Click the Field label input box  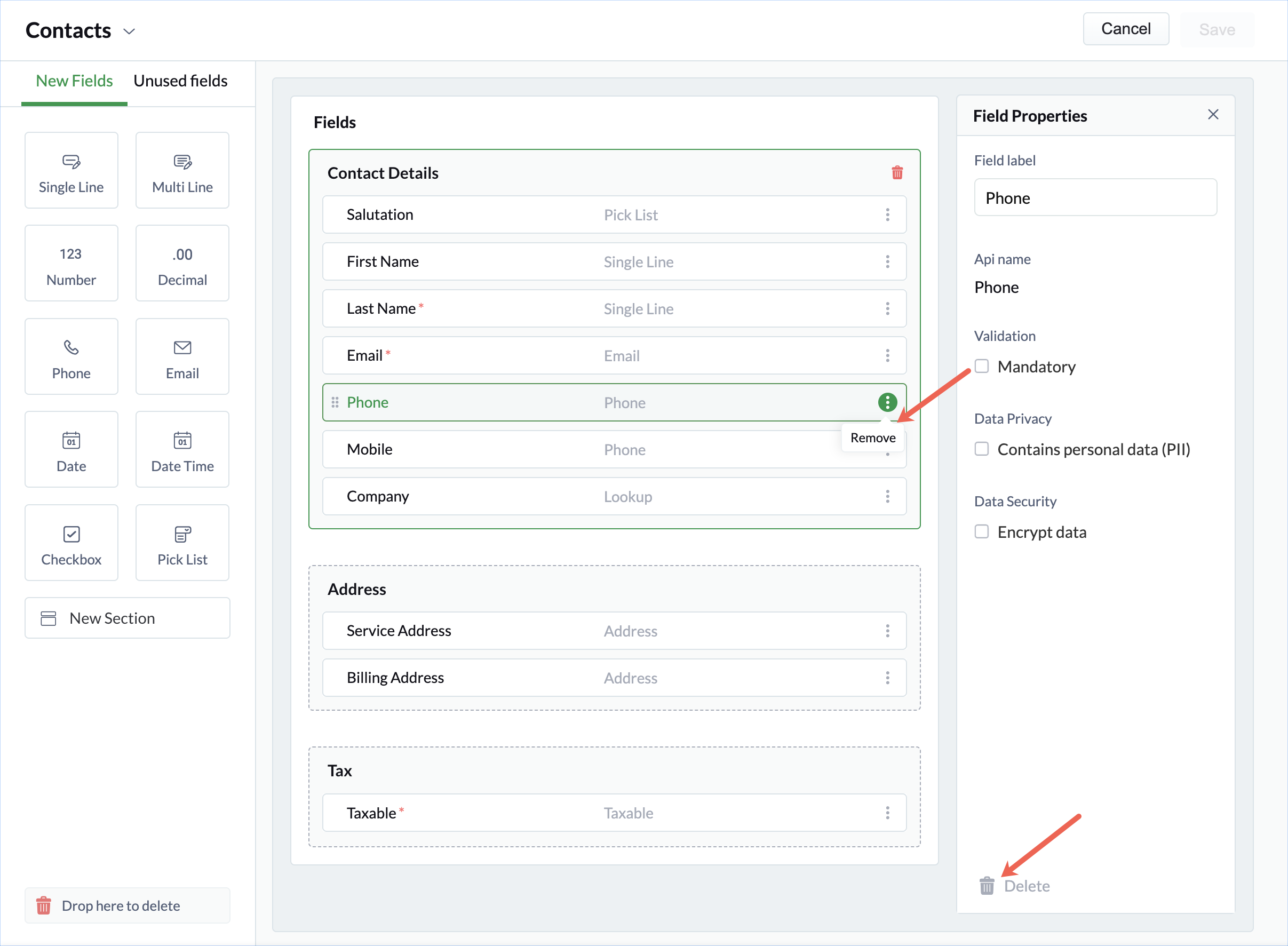tap(1095, 198)
